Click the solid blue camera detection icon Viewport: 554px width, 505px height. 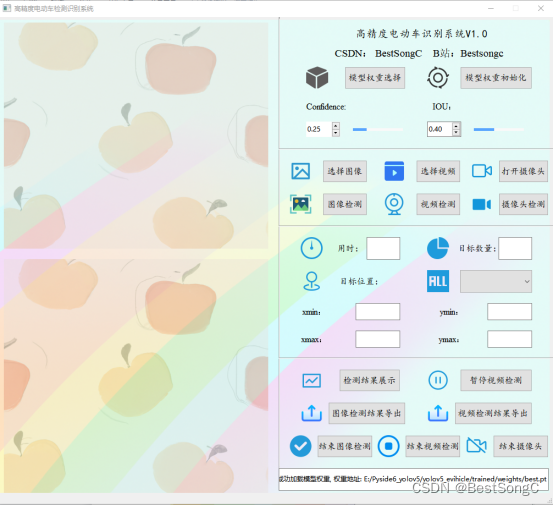tap(482, 204)
